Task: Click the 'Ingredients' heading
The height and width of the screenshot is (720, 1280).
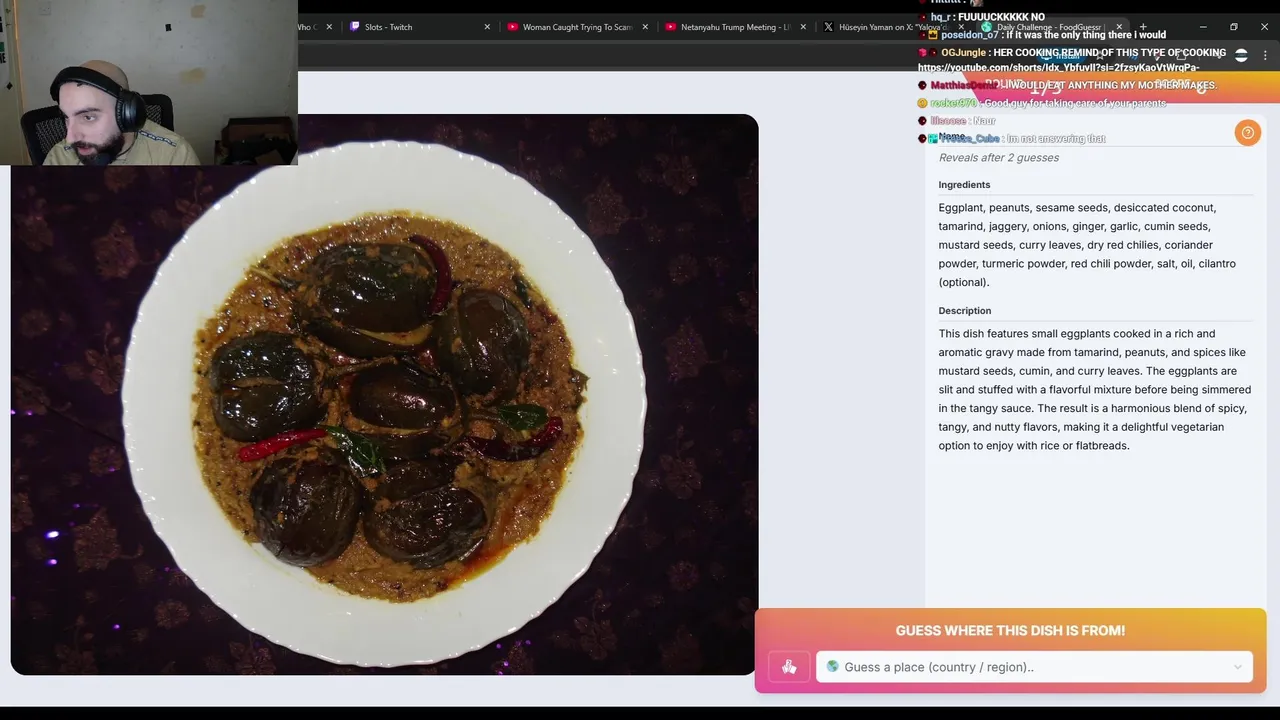Action: (964, 185)
